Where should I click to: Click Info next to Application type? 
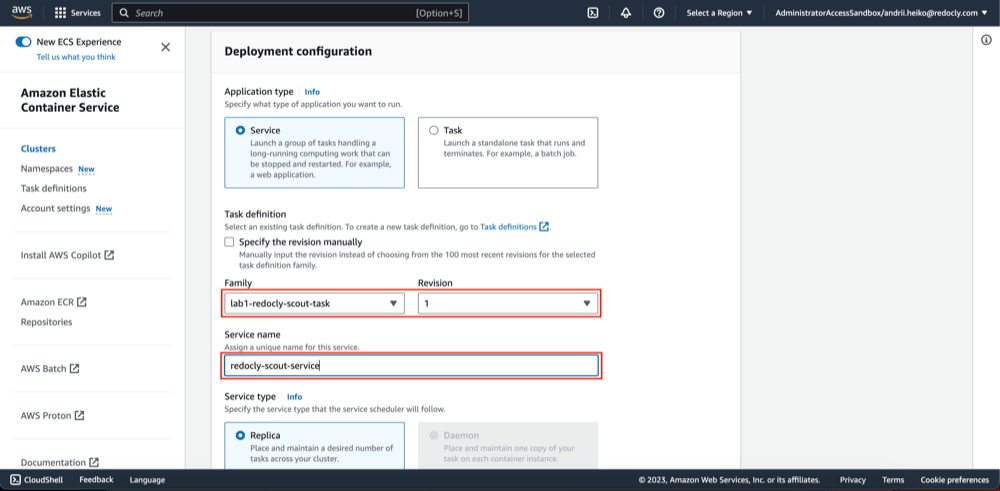coord(312,92)
